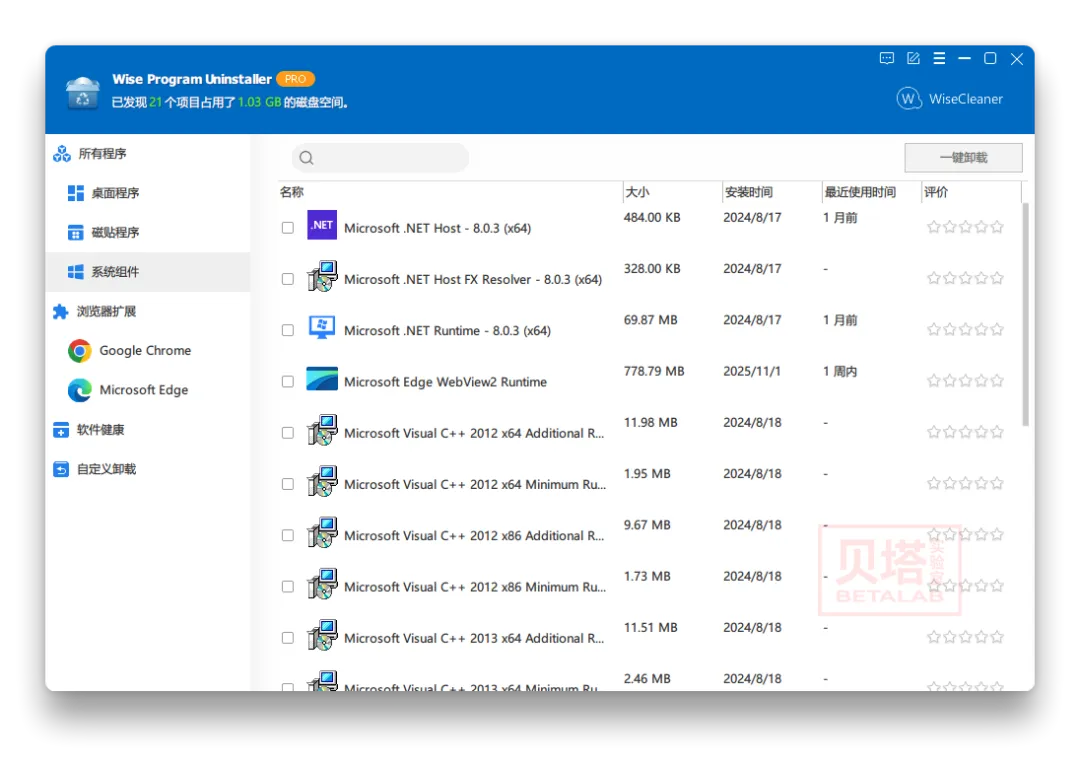Click Visual C++ 2012 x64 Additional installer icon
Image resolution: width=1080 pixels, height=764 pixels.
point(322,430)
